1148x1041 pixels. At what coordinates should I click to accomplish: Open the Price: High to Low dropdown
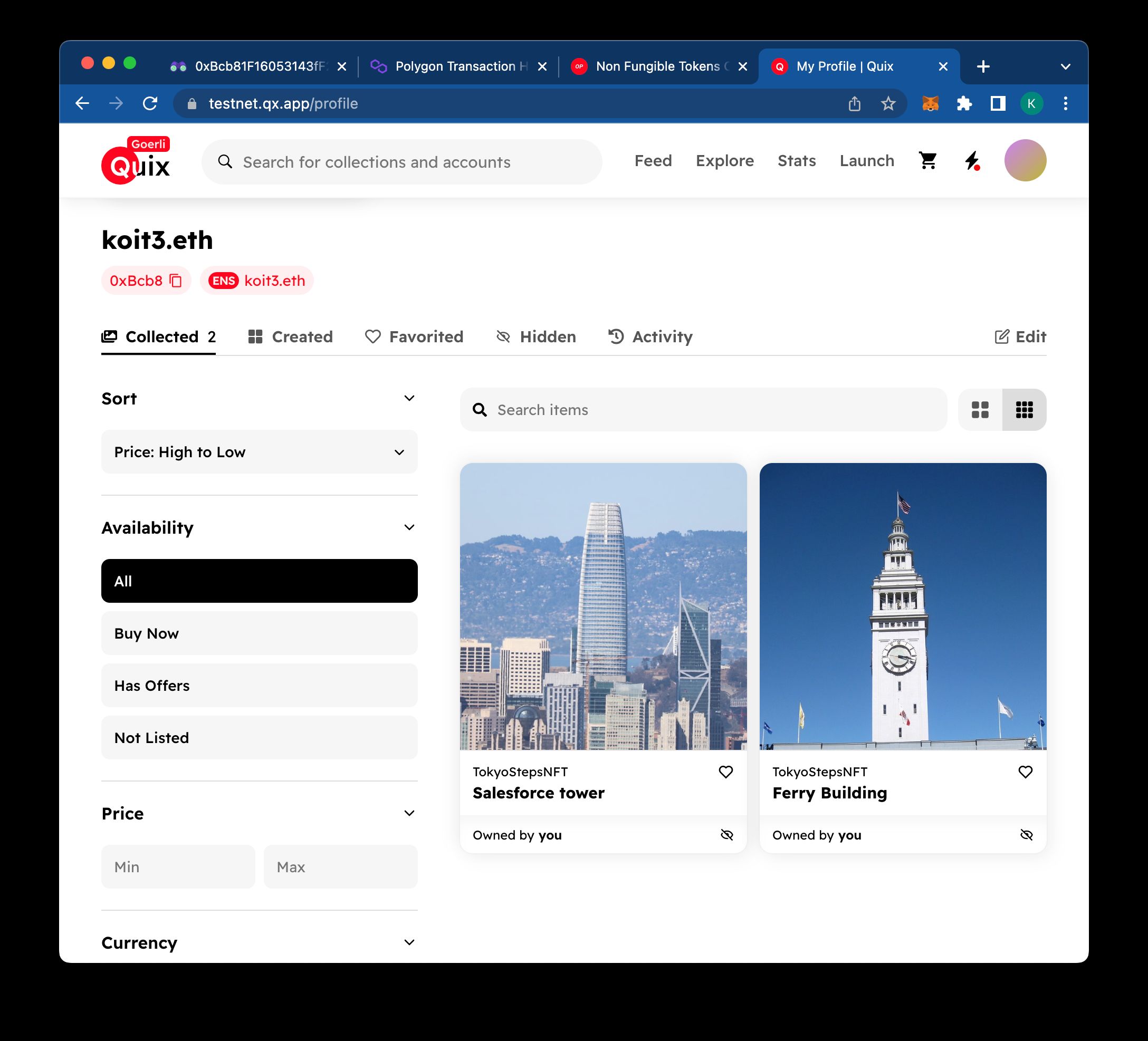coord(260,452)
